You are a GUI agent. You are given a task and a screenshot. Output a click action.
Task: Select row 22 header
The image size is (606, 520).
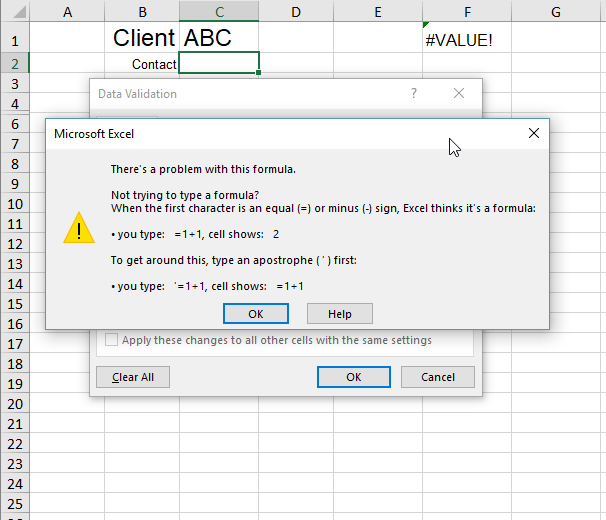15,444
